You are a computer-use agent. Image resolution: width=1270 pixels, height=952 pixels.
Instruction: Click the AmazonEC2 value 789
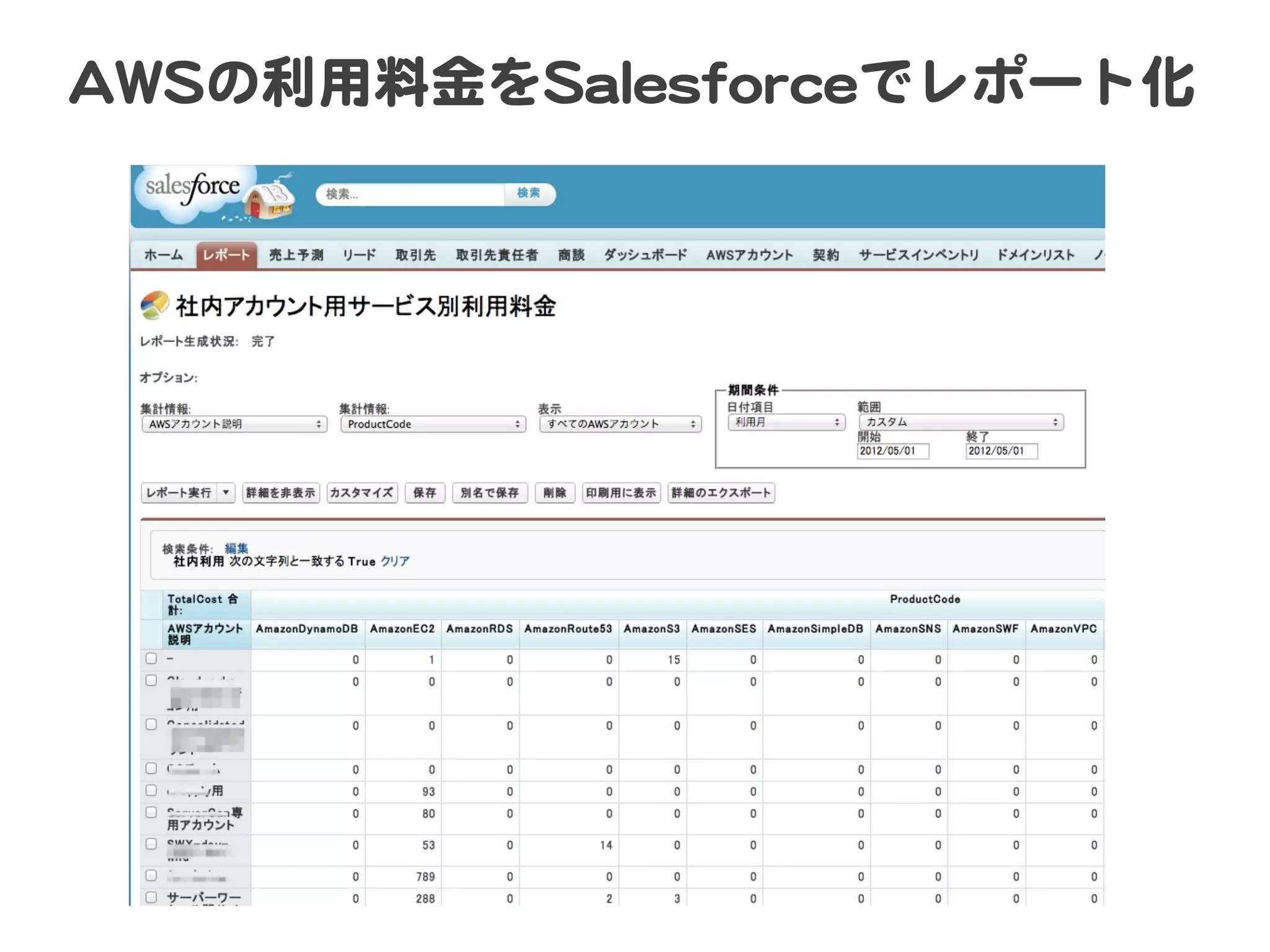tap(425, 877)
